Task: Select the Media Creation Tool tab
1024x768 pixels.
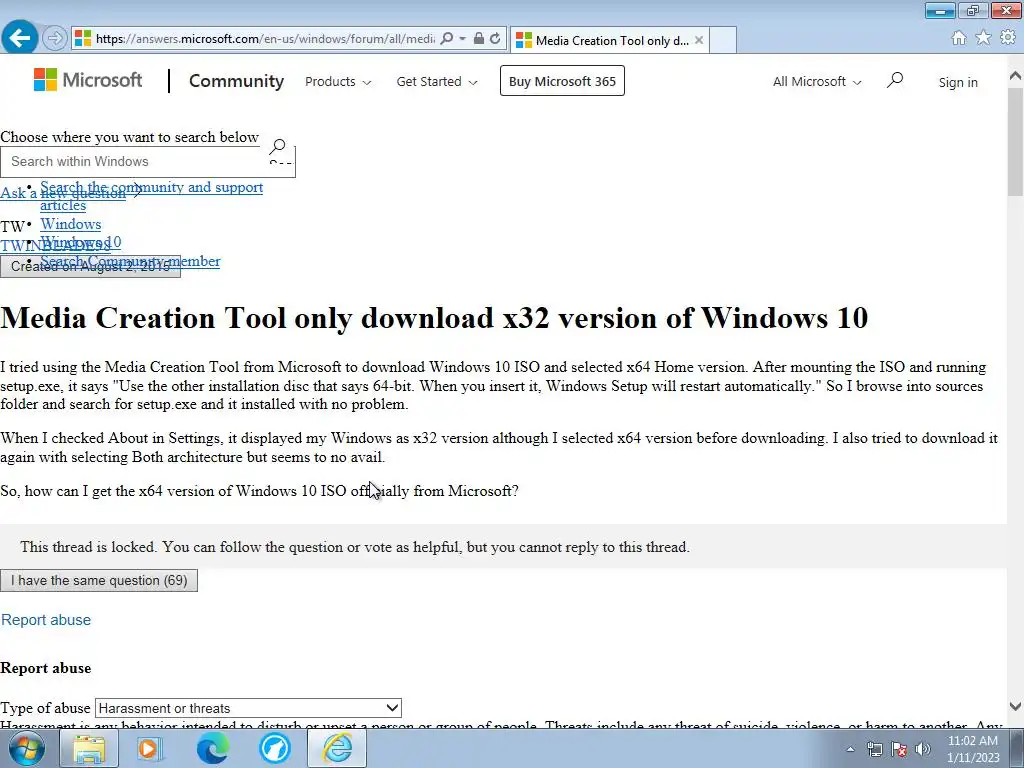Action: pyautogui.click(x=610, y=40)
